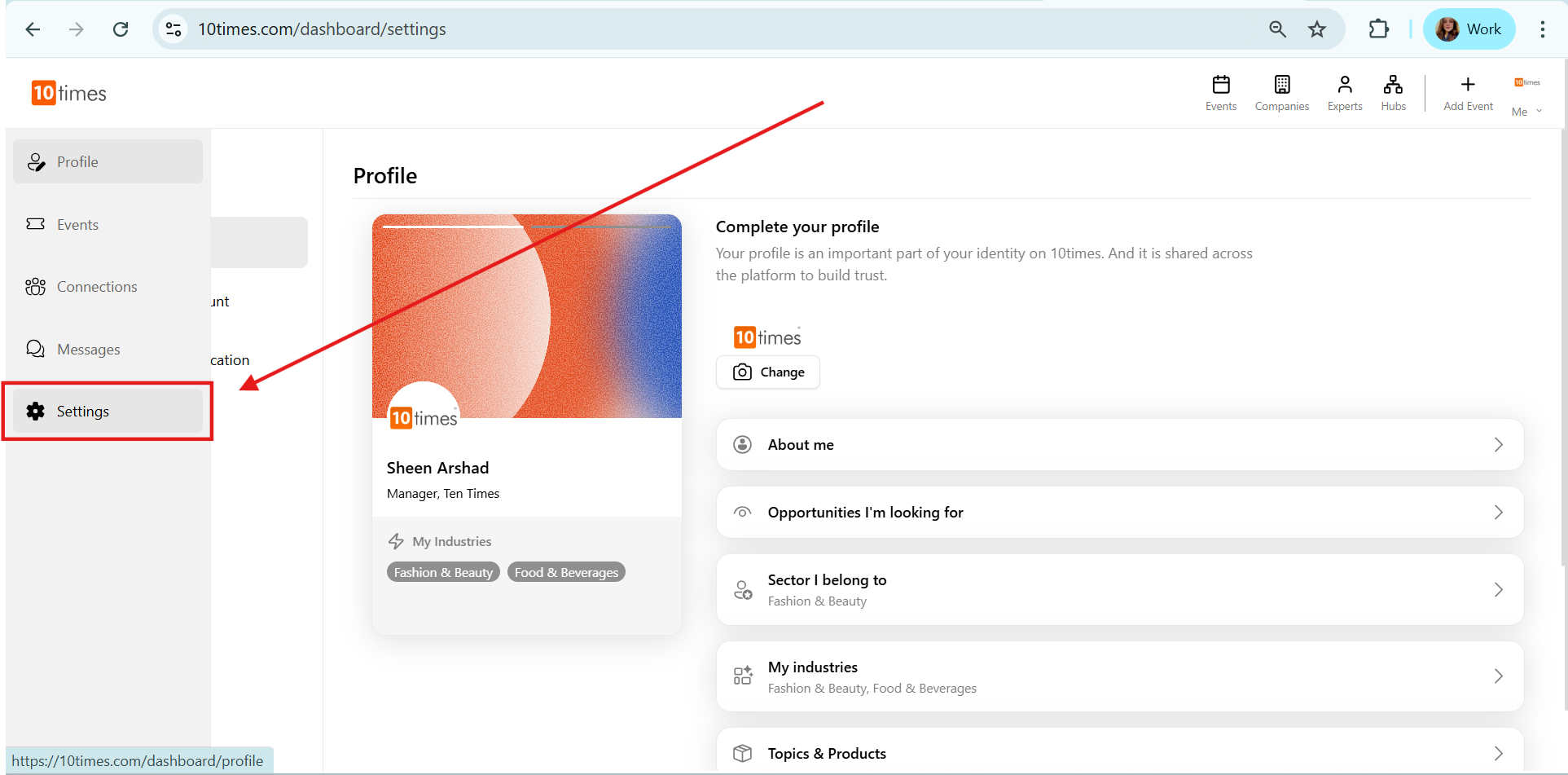Image resolution: width=1568 pixels, height=775 pixels.
Task: Bookmark this page with the star icon
Action: click(1317, 29)
